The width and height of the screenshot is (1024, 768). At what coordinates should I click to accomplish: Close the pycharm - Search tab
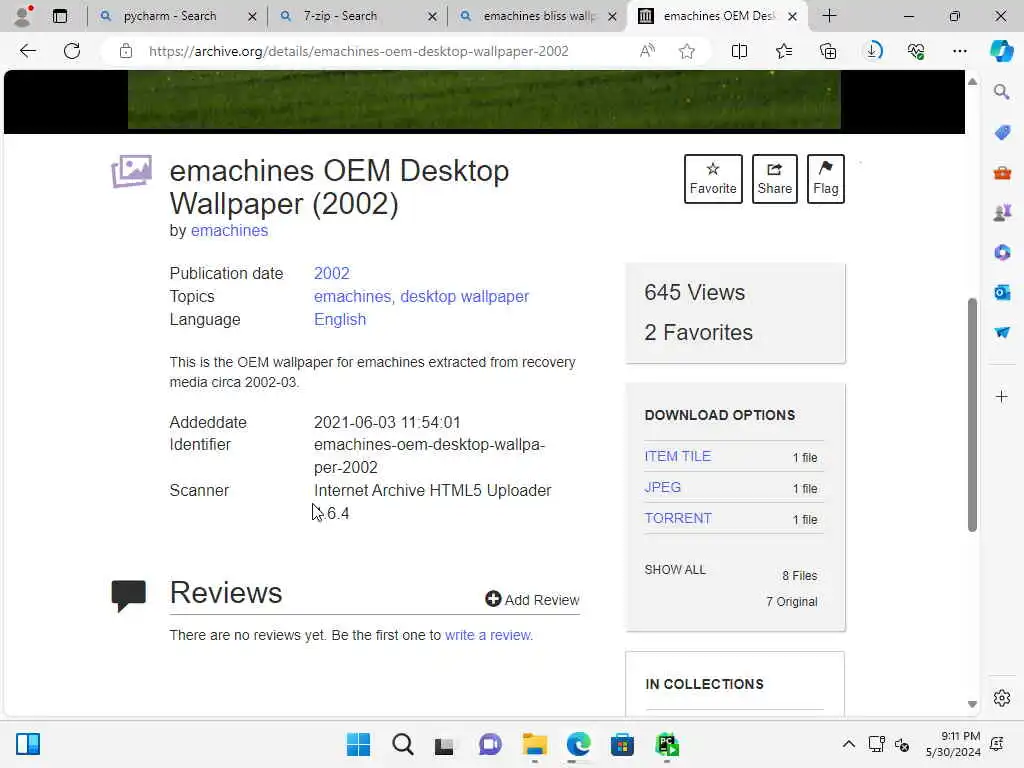pos(252,16)
